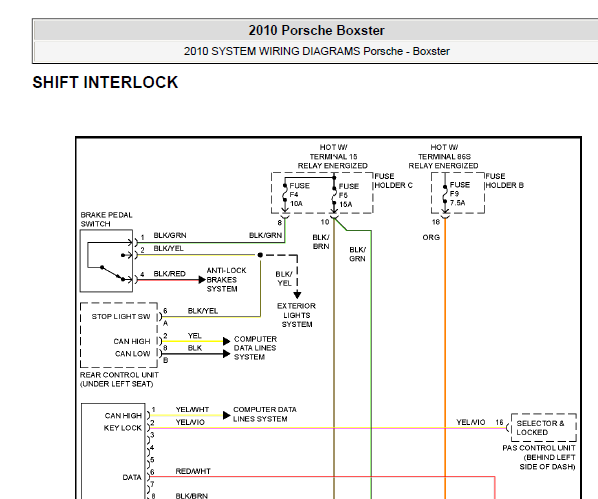
Task: Select the 'FUSE HOLDER C' label
Action: [393, 181]
